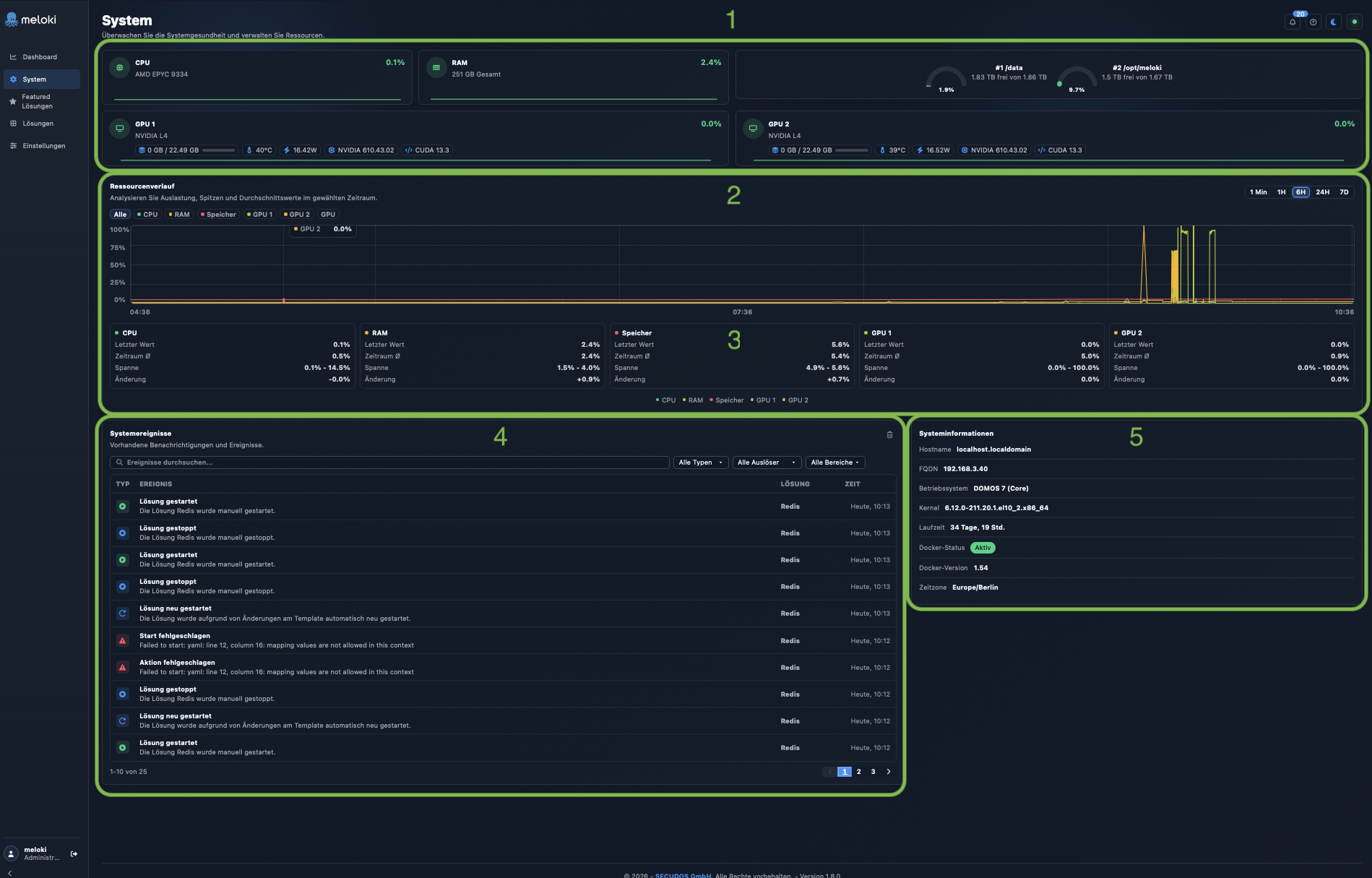Open the notifications bell with badge 20
The image size is (1372, 878).
click(1293, 22)
